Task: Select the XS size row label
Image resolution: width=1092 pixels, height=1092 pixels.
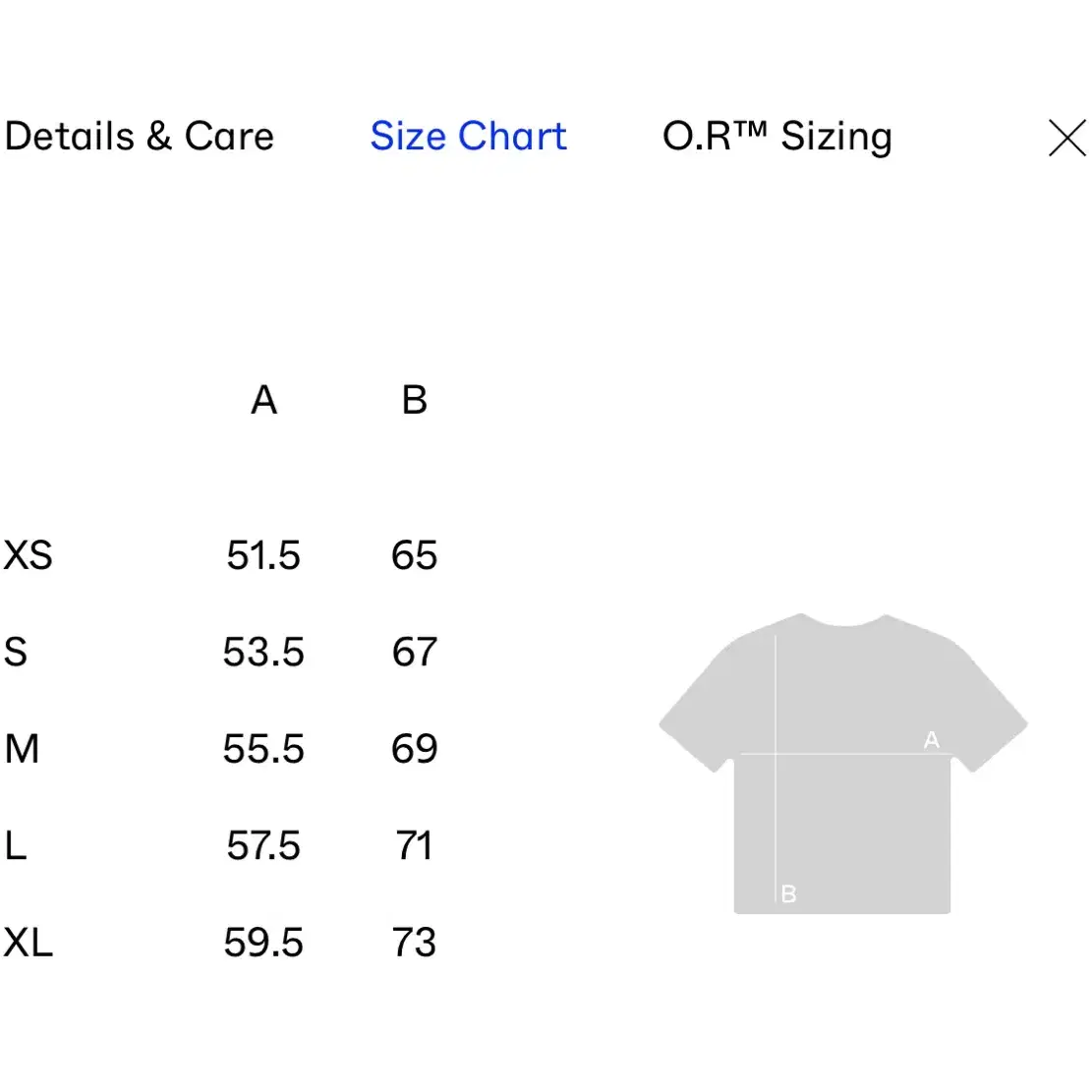Action: pos(28,555)
